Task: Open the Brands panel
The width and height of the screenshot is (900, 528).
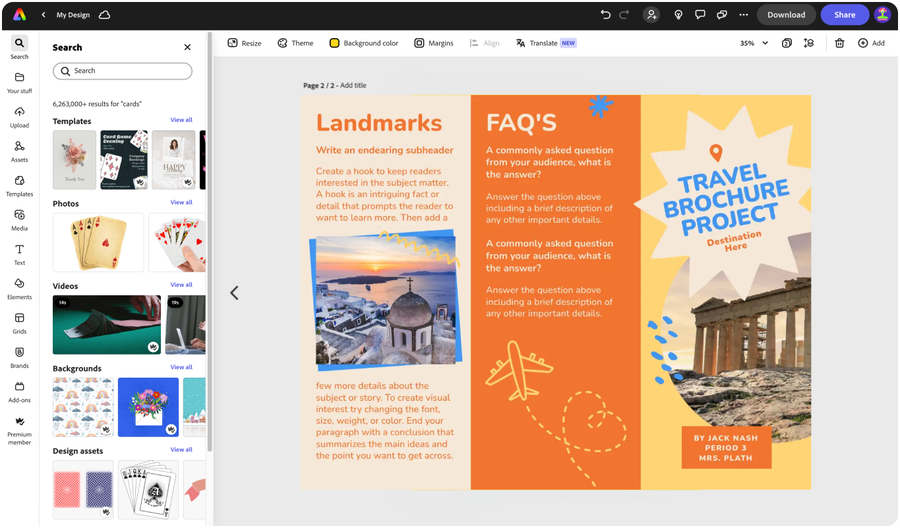Action: pos(20,358)
